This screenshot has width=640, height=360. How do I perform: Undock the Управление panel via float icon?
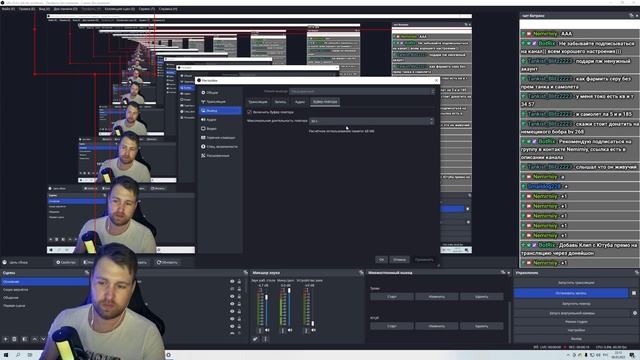click(x=636, y=272)
